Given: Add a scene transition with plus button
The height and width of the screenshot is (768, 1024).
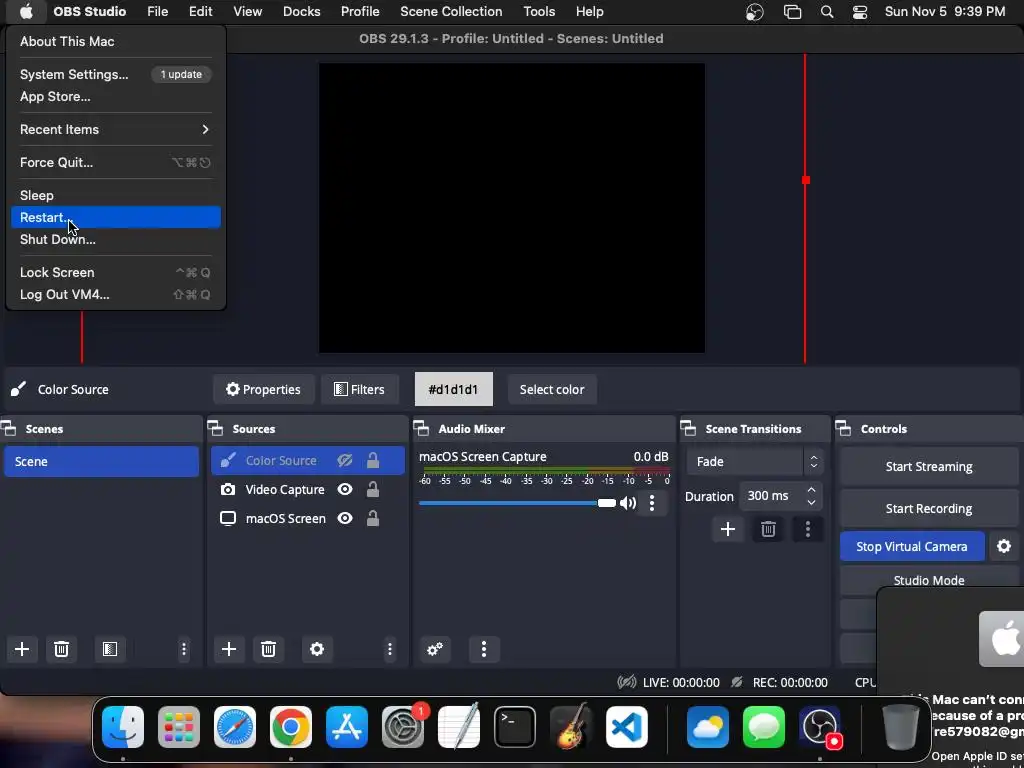Looking at the screenshot, I should pyautogui.click(x=728, y=529).
